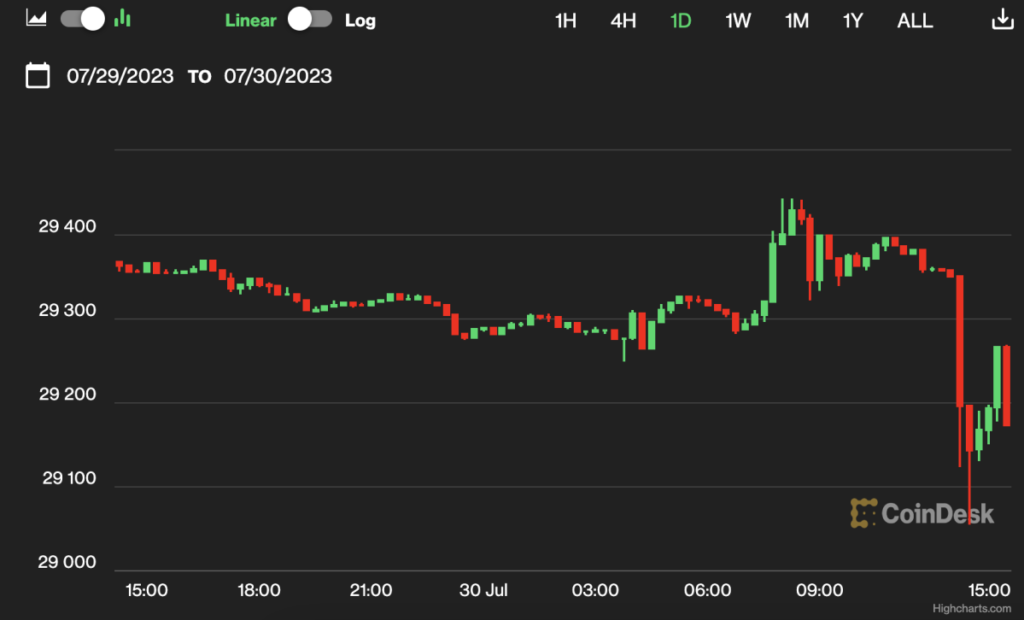Select the ALL timeframe
The height and width of the screenshot is (620, 1024).
(914, 20)
